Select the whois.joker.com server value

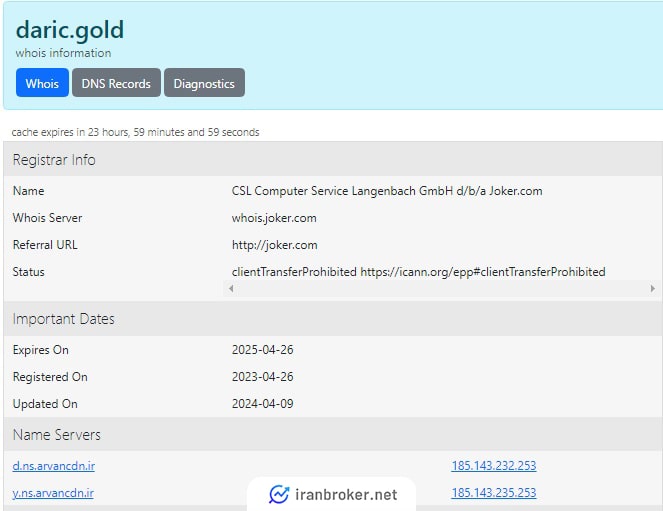tap(274, 218)
